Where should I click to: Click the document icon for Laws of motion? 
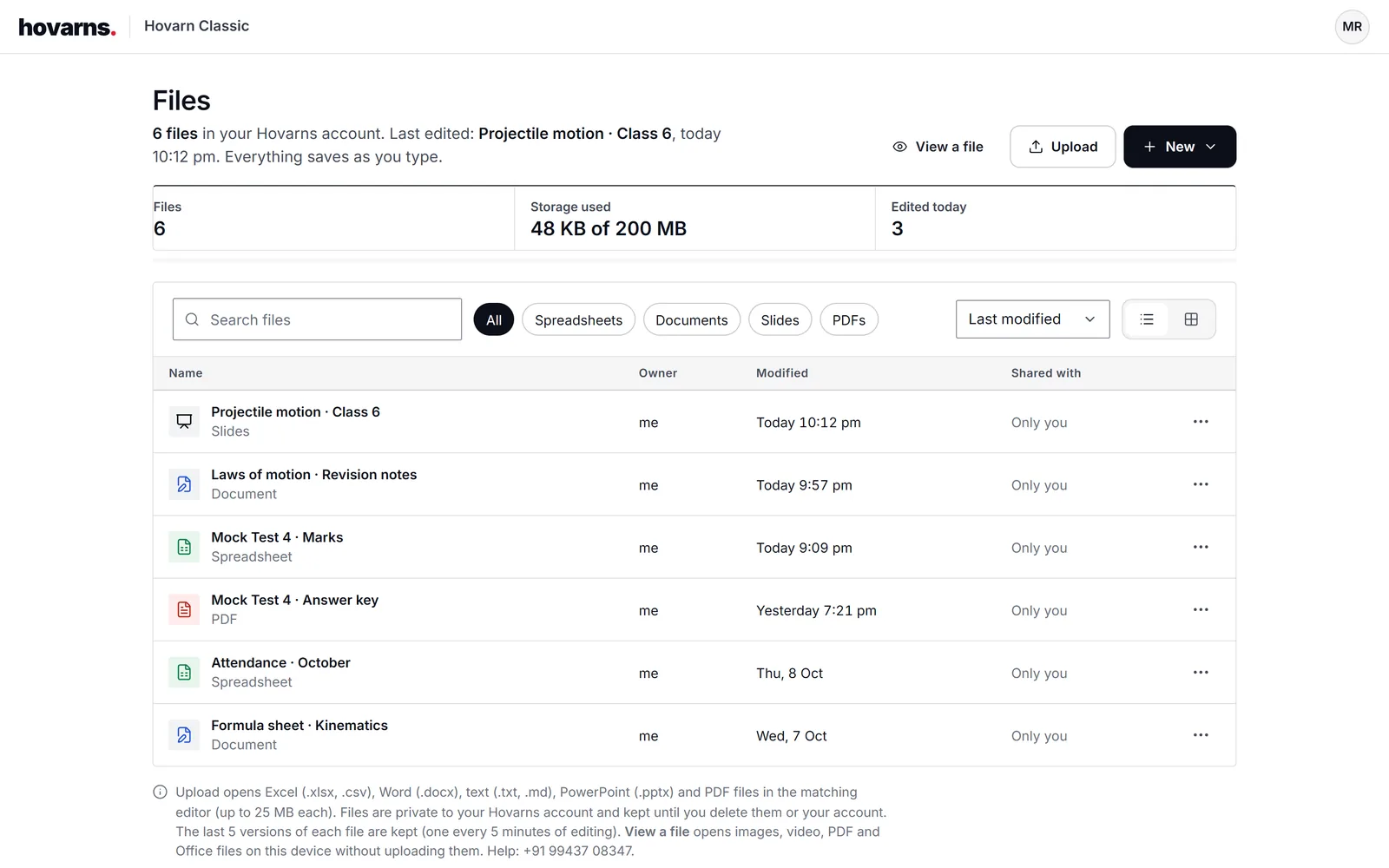coord(184,484)
